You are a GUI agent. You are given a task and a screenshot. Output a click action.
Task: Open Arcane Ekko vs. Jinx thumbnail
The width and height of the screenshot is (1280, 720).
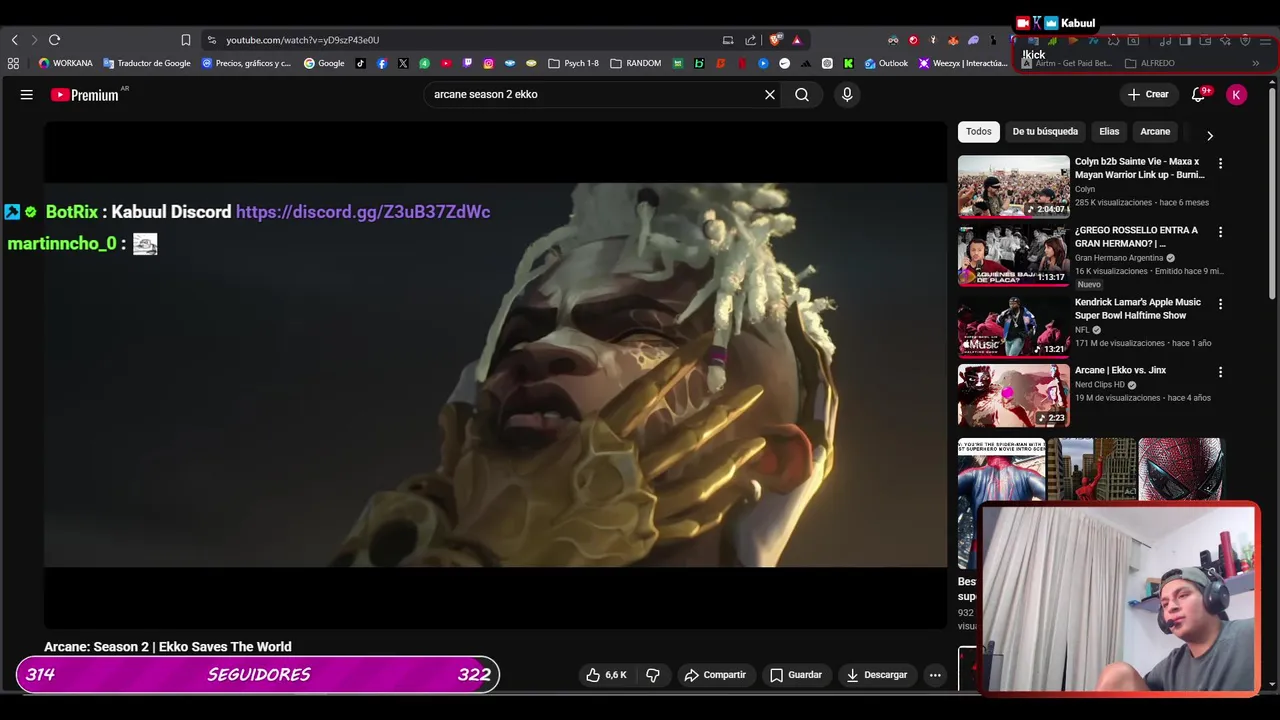1014,395
